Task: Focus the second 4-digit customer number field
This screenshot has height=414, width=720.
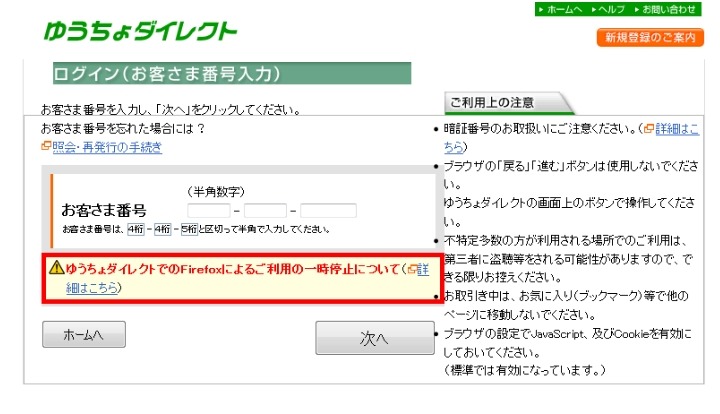Action: [265, 211]
